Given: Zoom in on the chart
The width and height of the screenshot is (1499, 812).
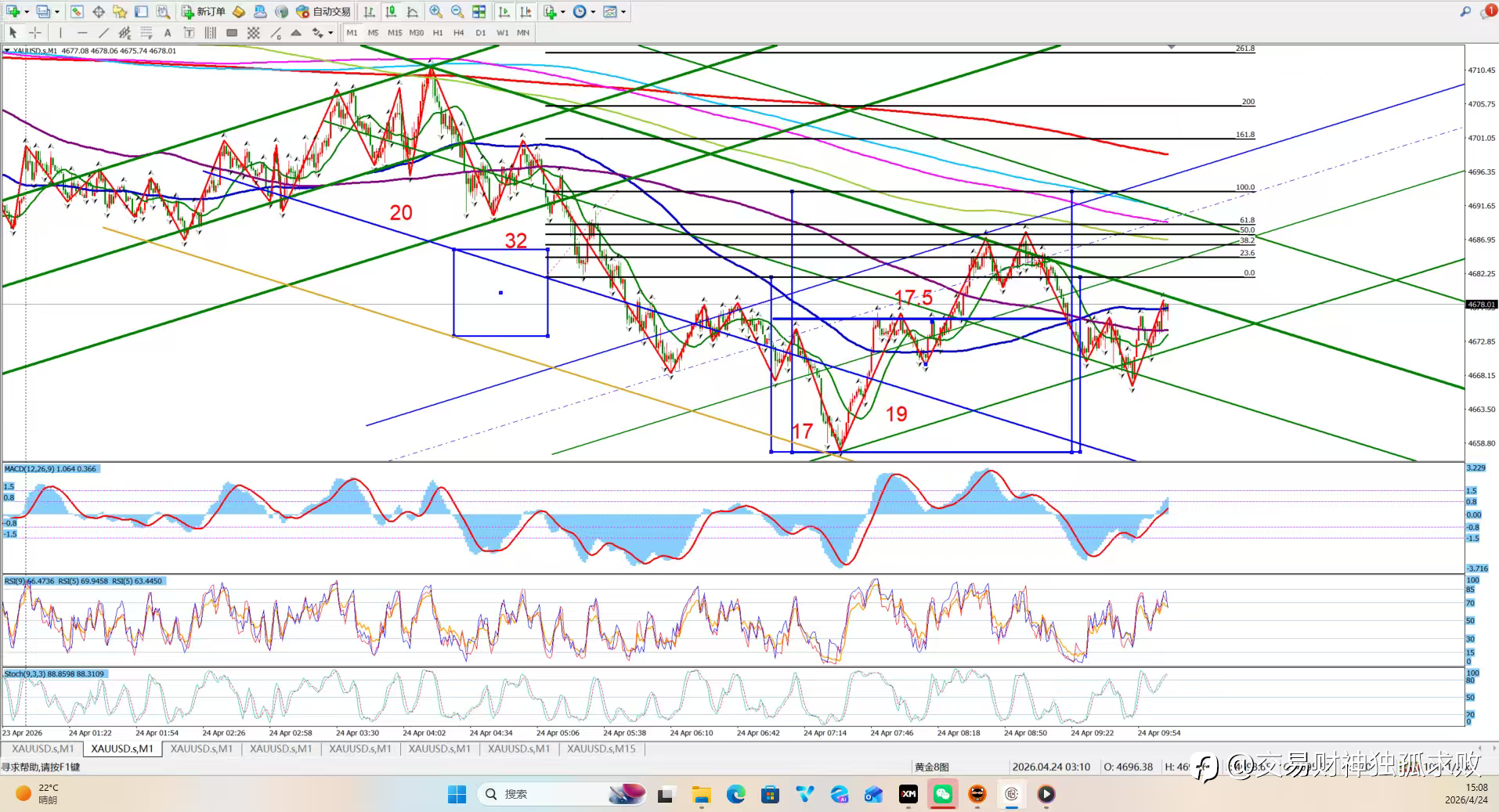Looking at the screenshot, I should [435, 12].
